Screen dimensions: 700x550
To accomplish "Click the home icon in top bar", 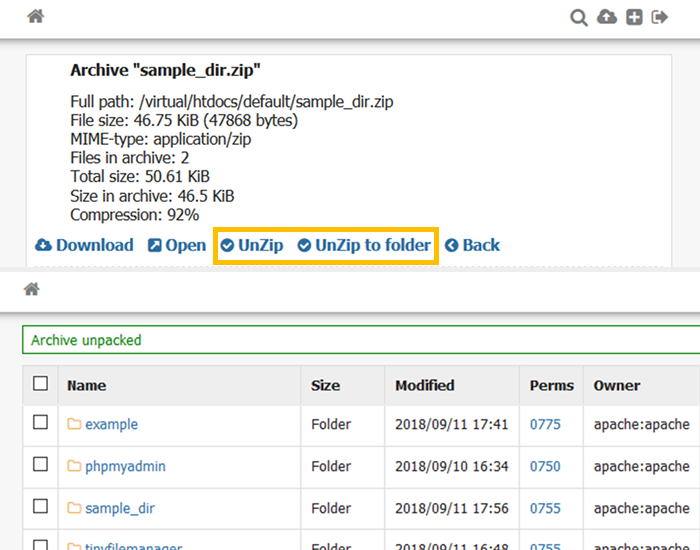I will pyautogui.click(x=35, y=17).
